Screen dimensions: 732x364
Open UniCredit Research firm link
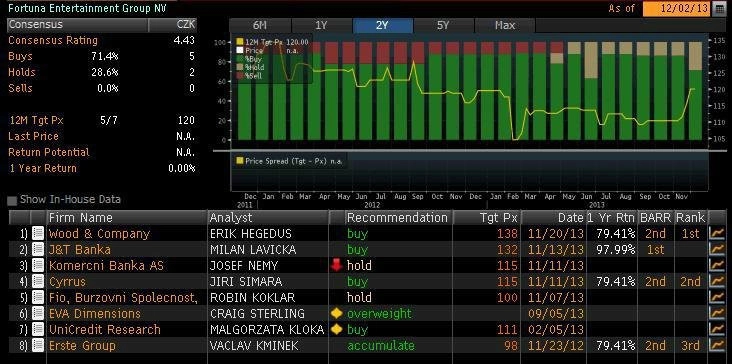105,329
